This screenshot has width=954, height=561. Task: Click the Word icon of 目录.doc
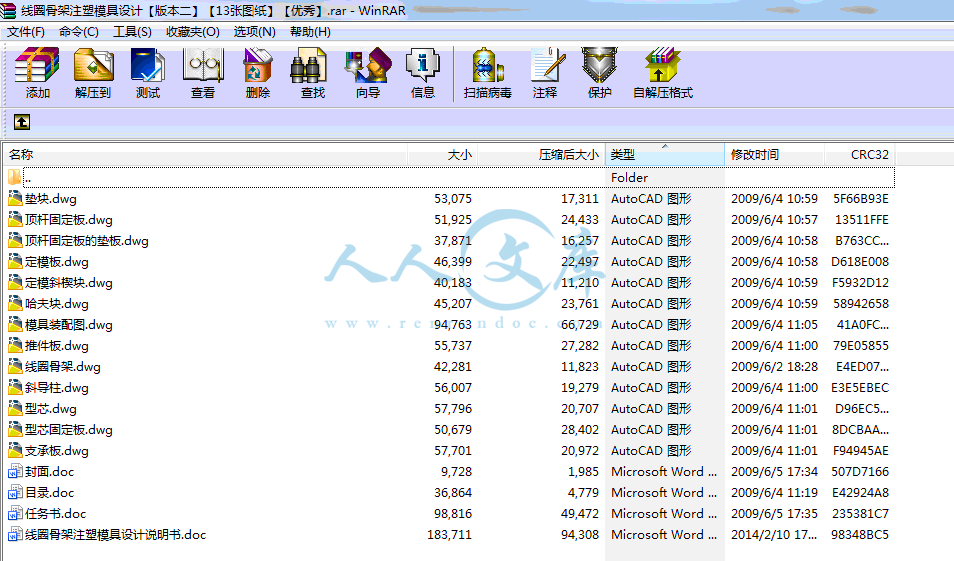pos(15,492)
